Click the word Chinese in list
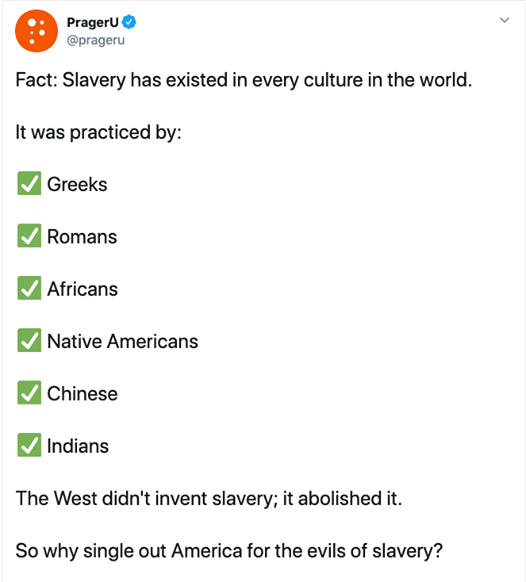Screen dimensions: 526x582 [82, 394]
